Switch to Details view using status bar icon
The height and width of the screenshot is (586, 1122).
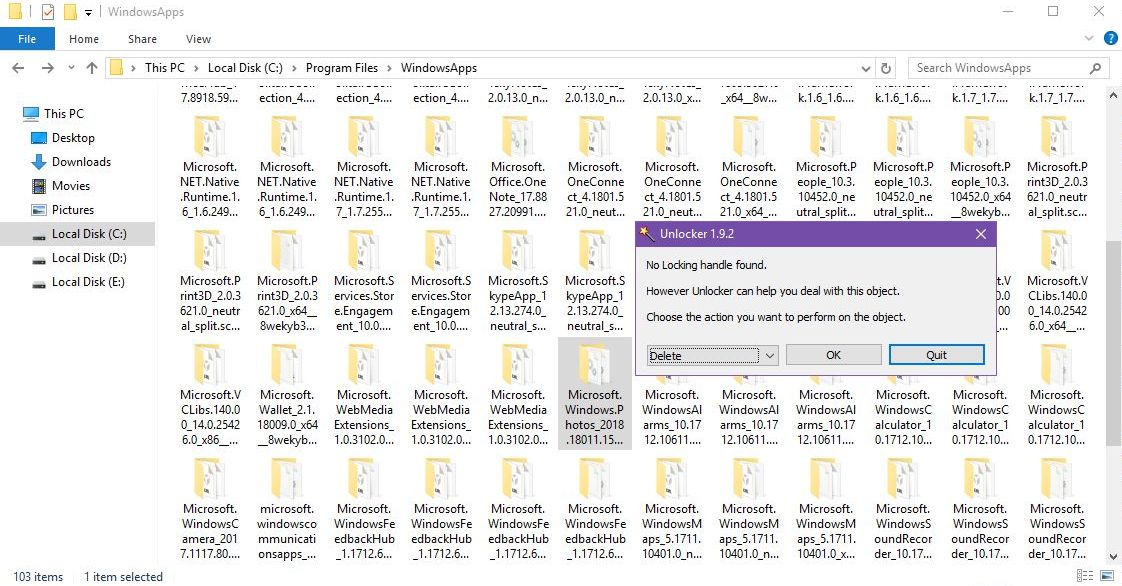coord(1085,576)
